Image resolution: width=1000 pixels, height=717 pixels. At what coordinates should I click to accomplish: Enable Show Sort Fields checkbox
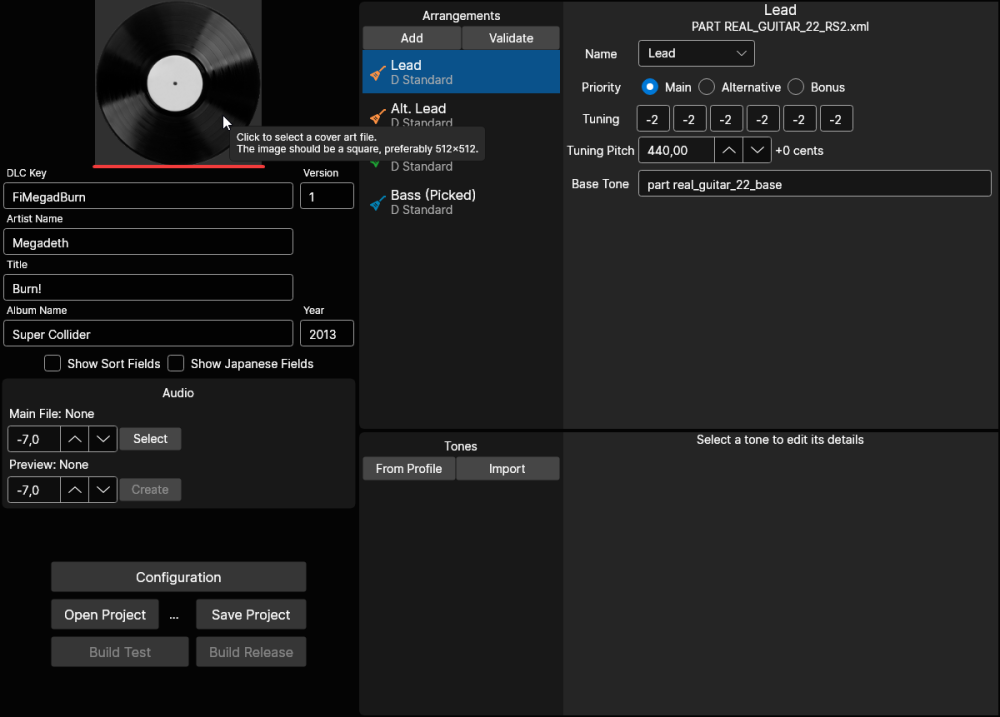click(x=53, y=363)
